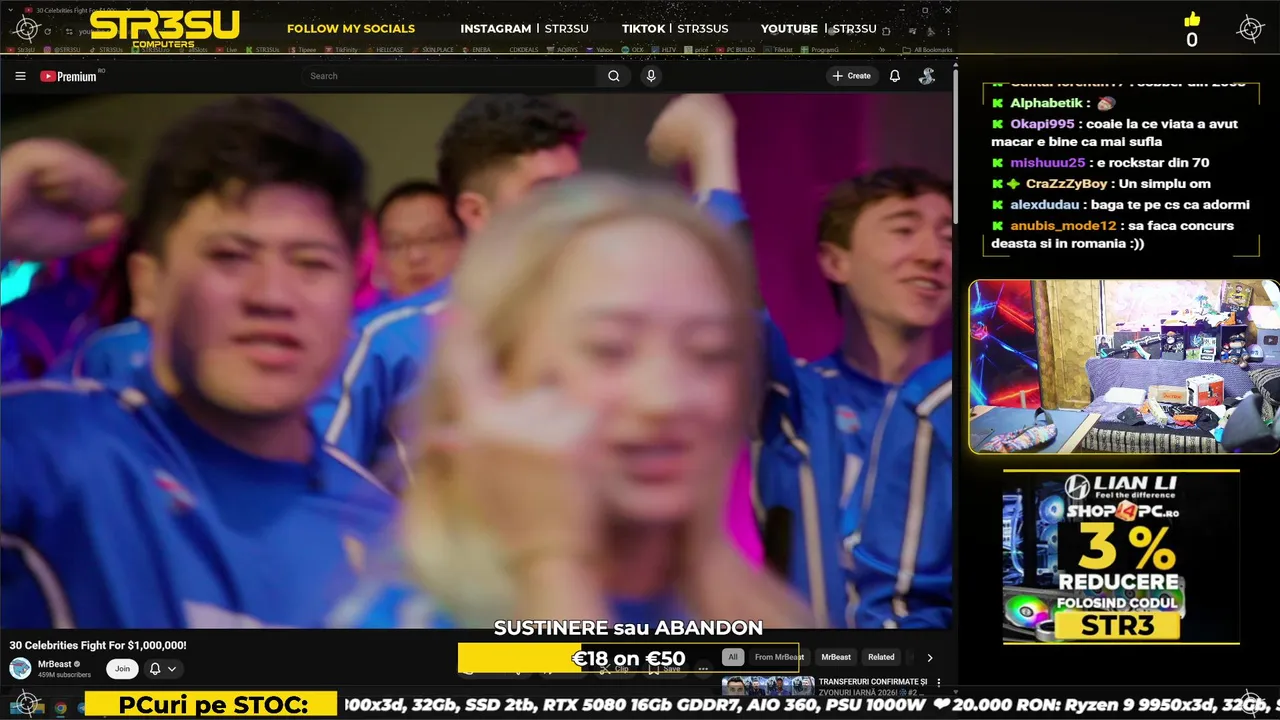Click the 'TIKTOK | STR3SUS' header text
1280x720 pixels.
point(675,29)
